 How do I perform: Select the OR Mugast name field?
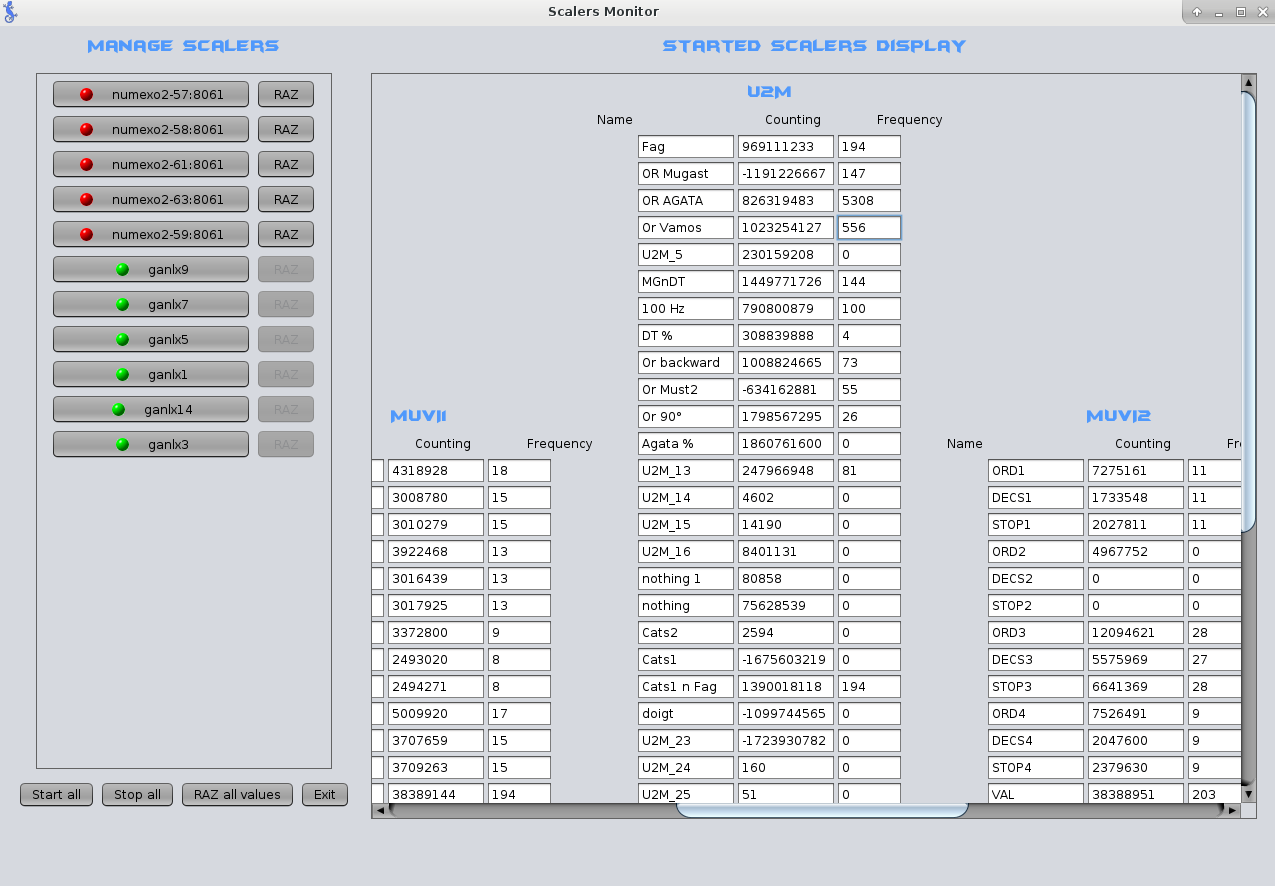pyautogui.click(x=686, y=174)
